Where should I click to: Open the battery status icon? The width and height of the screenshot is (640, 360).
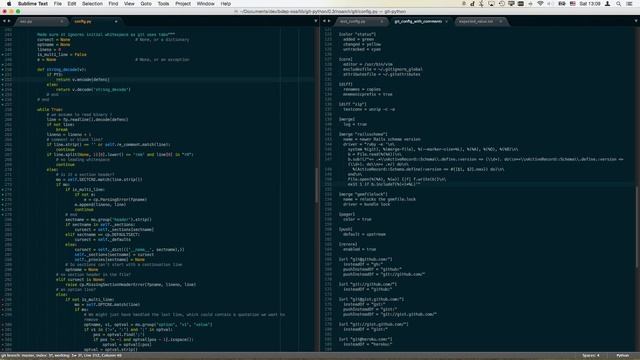pyautogui.click(x=562, y=4)
